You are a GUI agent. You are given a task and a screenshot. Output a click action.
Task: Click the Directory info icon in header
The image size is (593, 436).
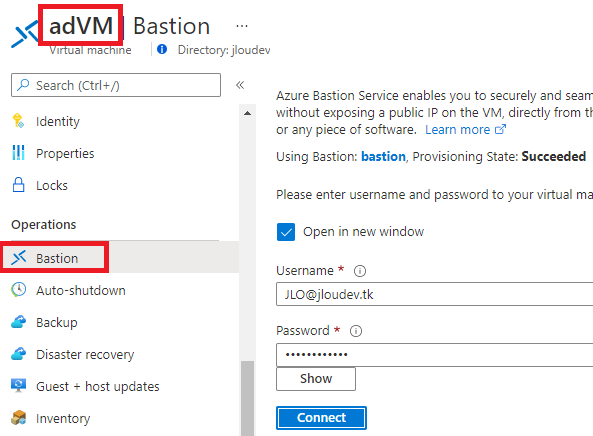click(x=162, y=49)
